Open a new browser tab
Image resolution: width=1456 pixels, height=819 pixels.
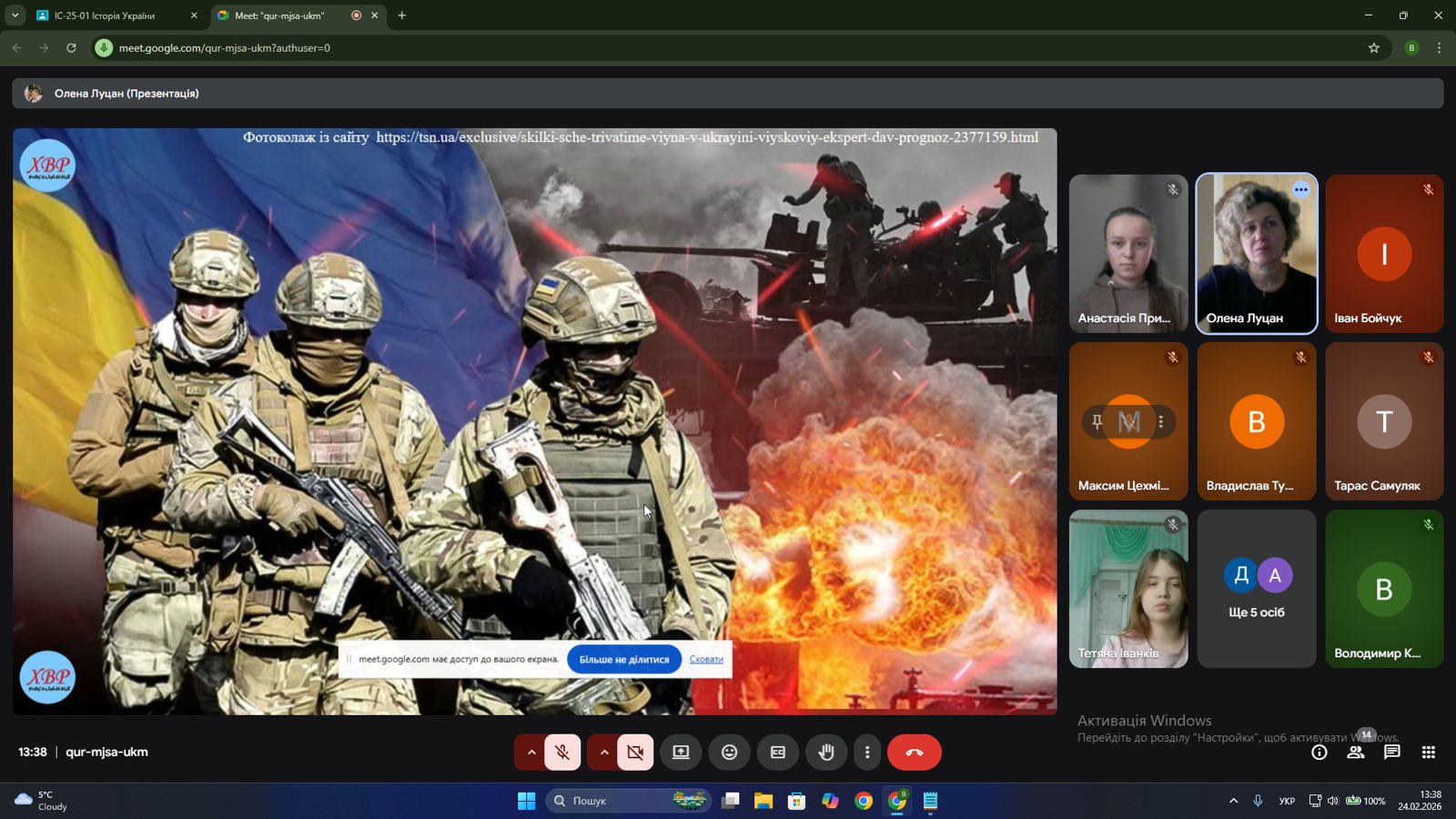402,15
